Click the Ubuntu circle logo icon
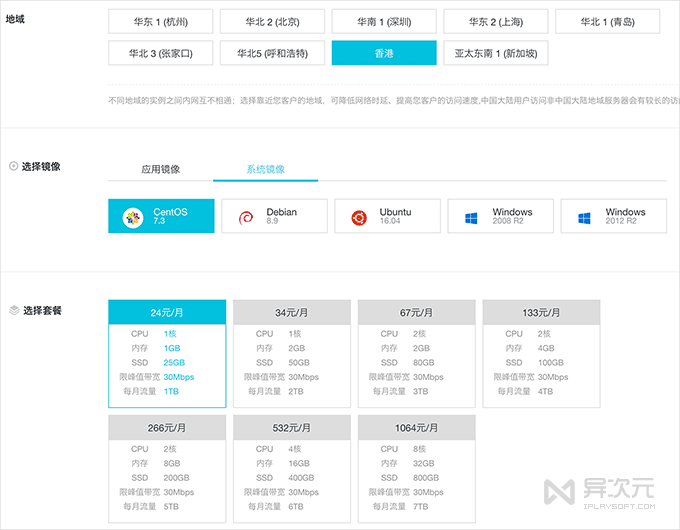The width and height of the screenshot is (680, 530). 359,218
